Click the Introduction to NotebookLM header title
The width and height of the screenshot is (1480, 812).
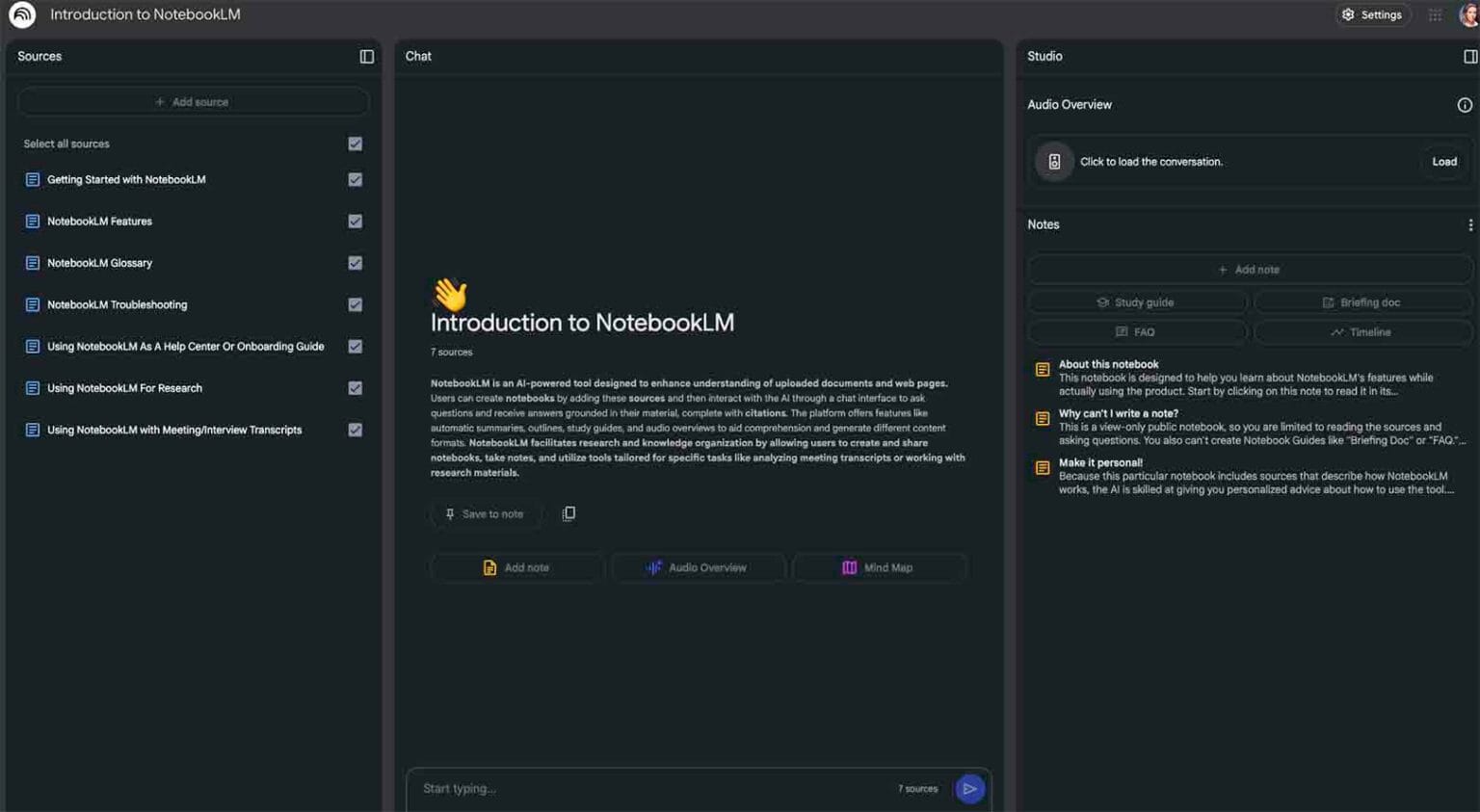[x=145, y=14]
